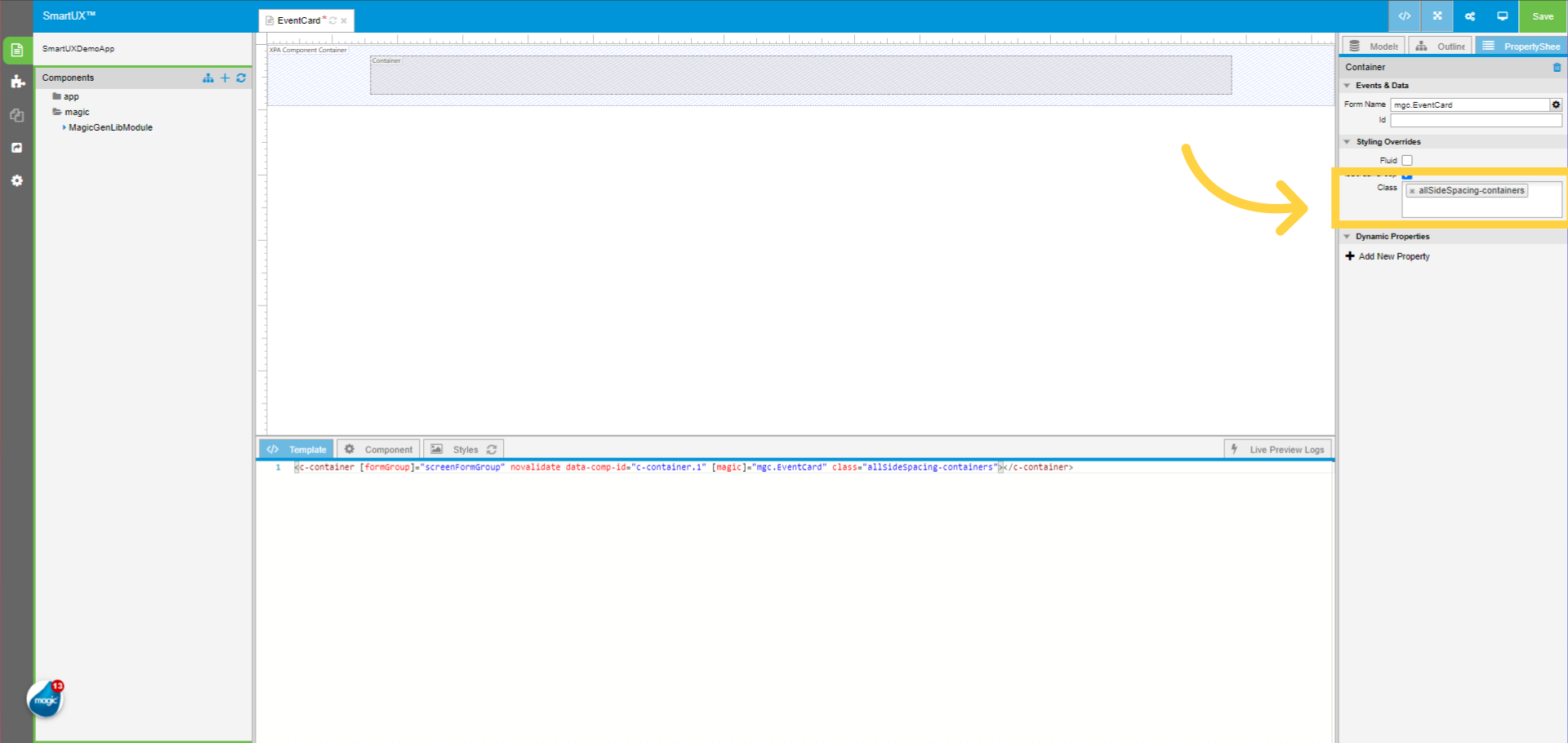Open the Styles tab in the editor
Screen dimensions: 1568x743
pos(465,449)
